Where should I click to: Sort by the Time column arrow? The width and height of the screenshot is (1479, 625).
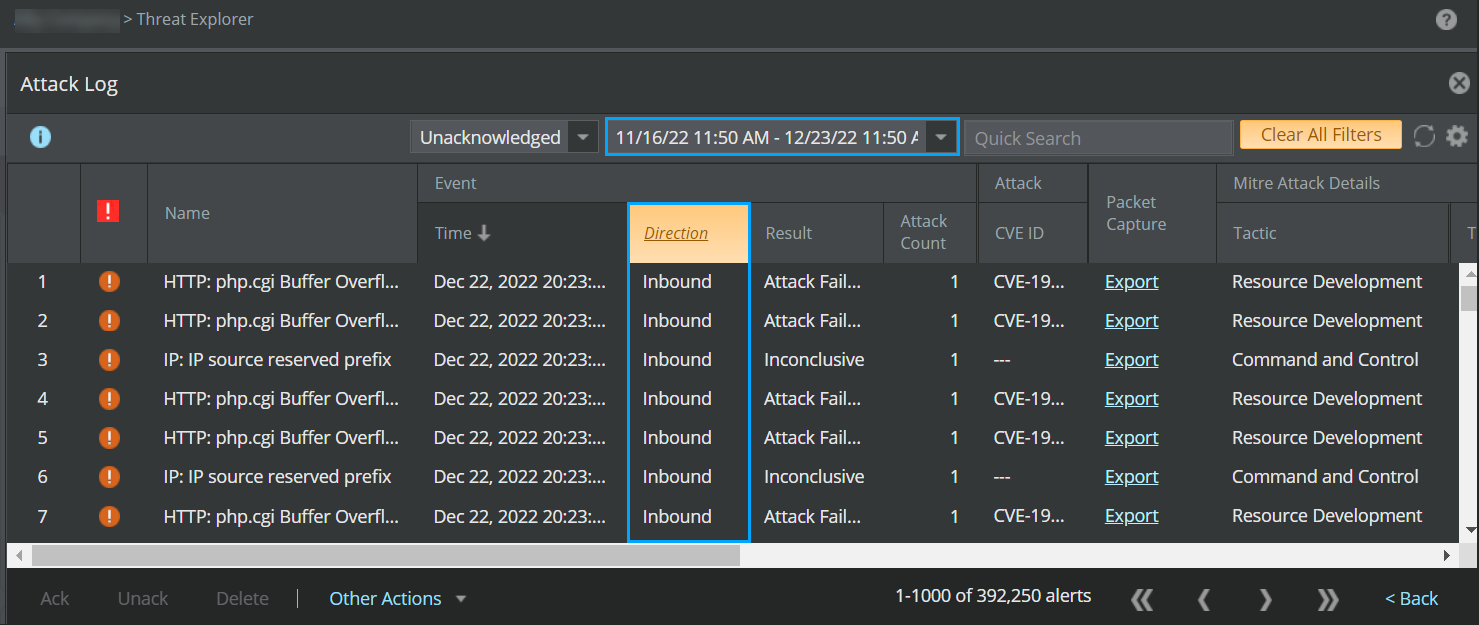coord(485,233)
